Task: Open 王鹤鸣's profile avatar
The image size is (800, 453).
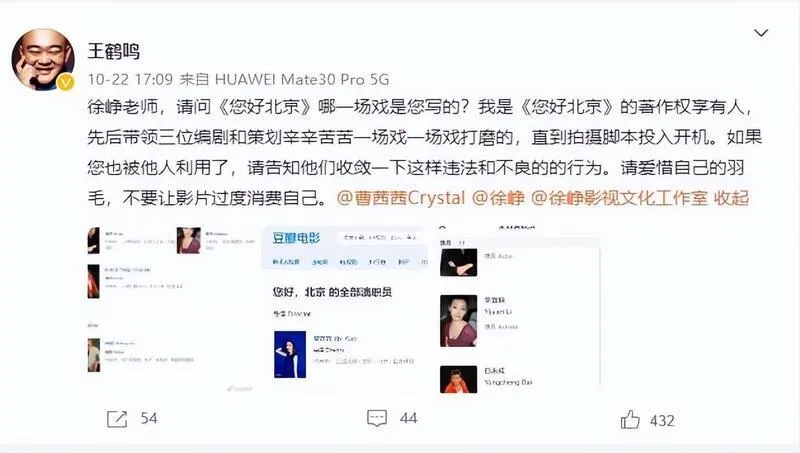Action: point(43,59)
